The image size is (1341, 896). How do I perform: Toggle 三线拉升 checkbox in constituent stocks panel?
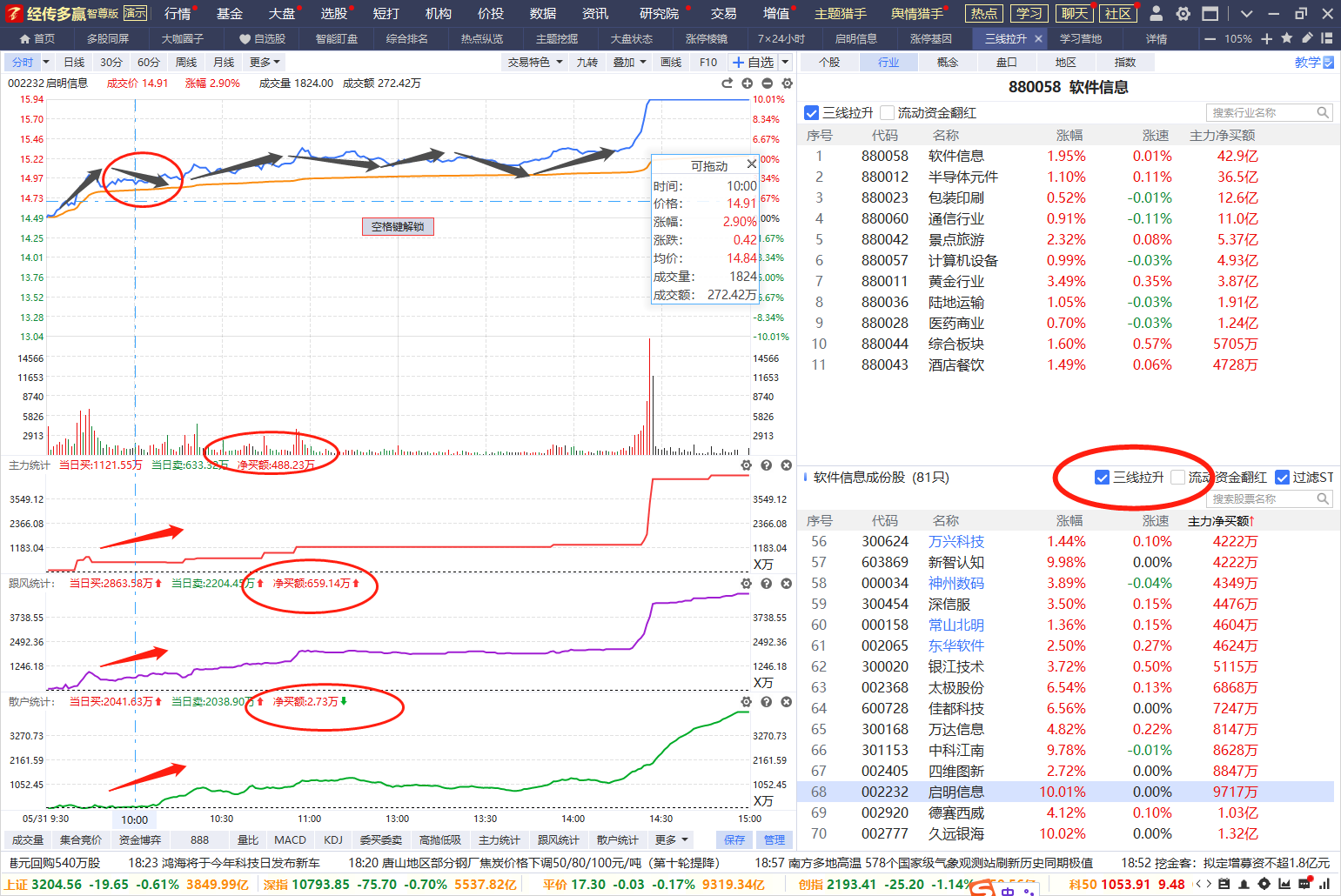click(1102, 477)
